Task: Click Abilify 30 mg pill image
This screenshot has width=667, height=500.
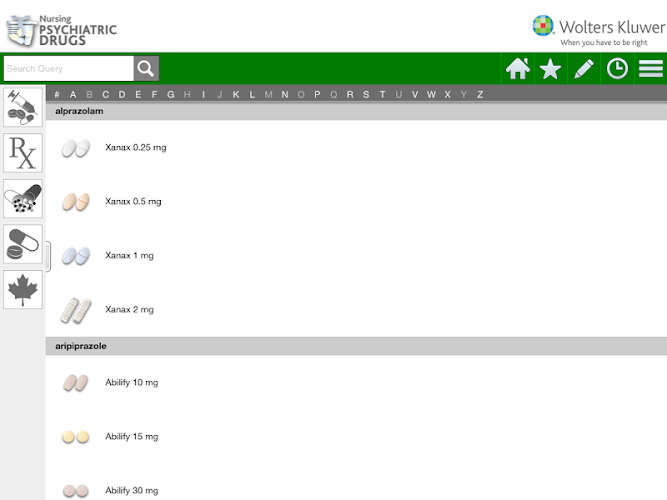Action: (x=76, y=491)
